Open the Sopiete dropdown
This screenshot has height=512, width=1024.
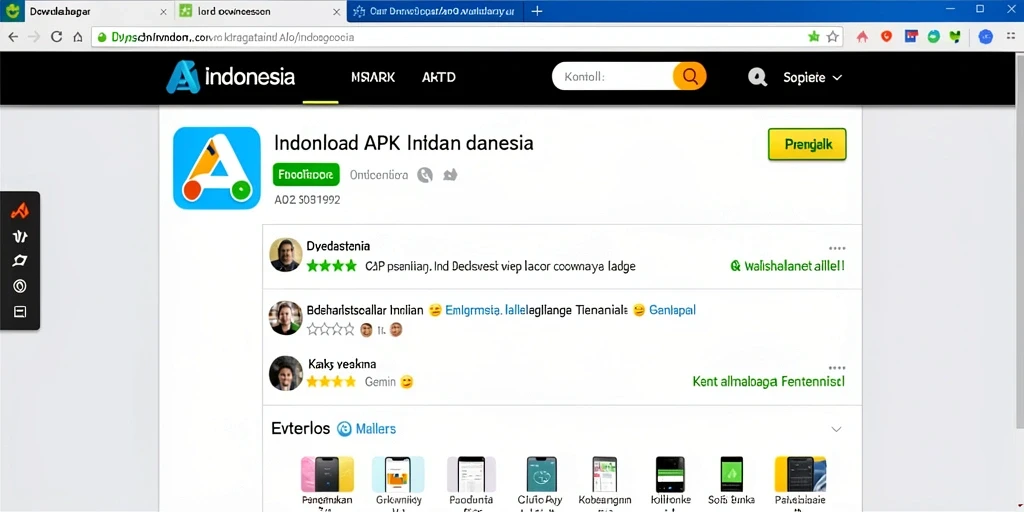click(x=812, y=78)
